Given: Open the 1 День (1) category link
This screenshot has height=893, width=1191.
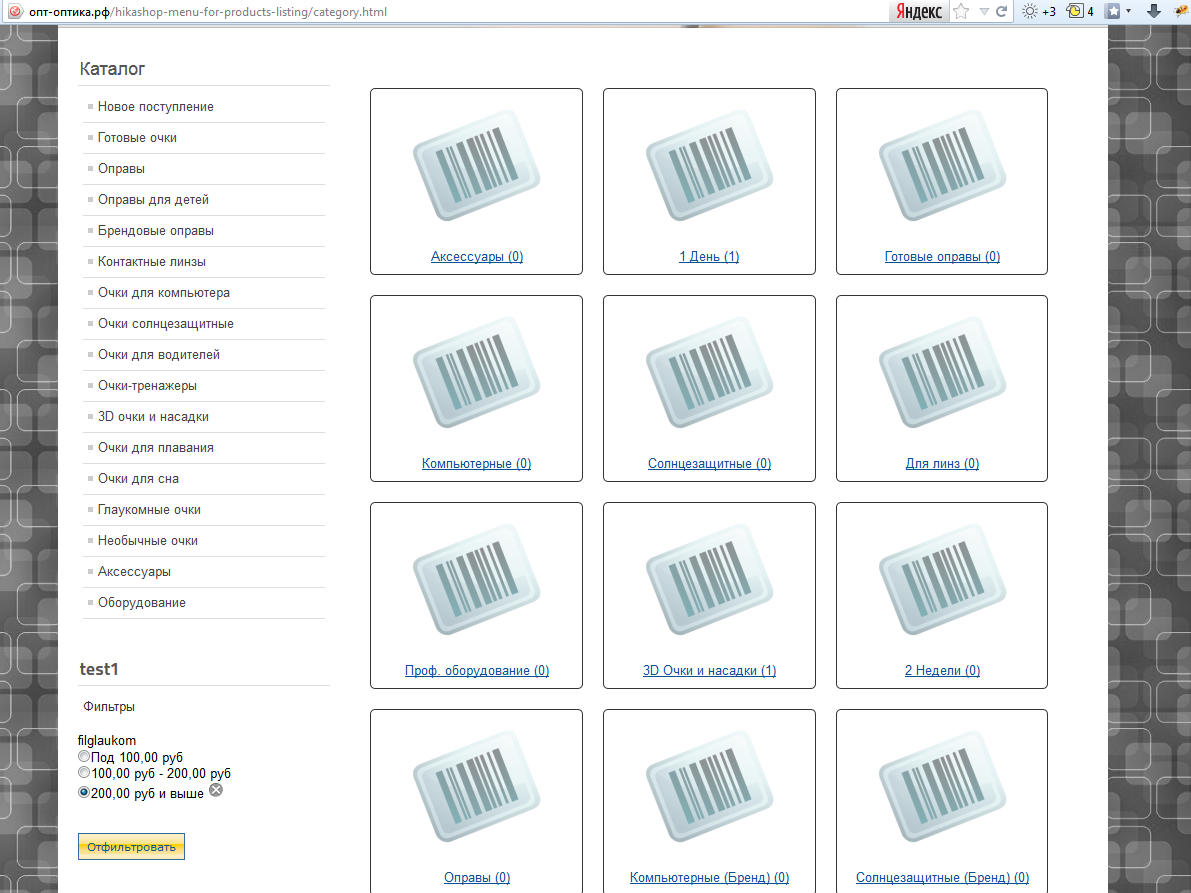Looking at the screenshot, I should (x=709, y=257).
